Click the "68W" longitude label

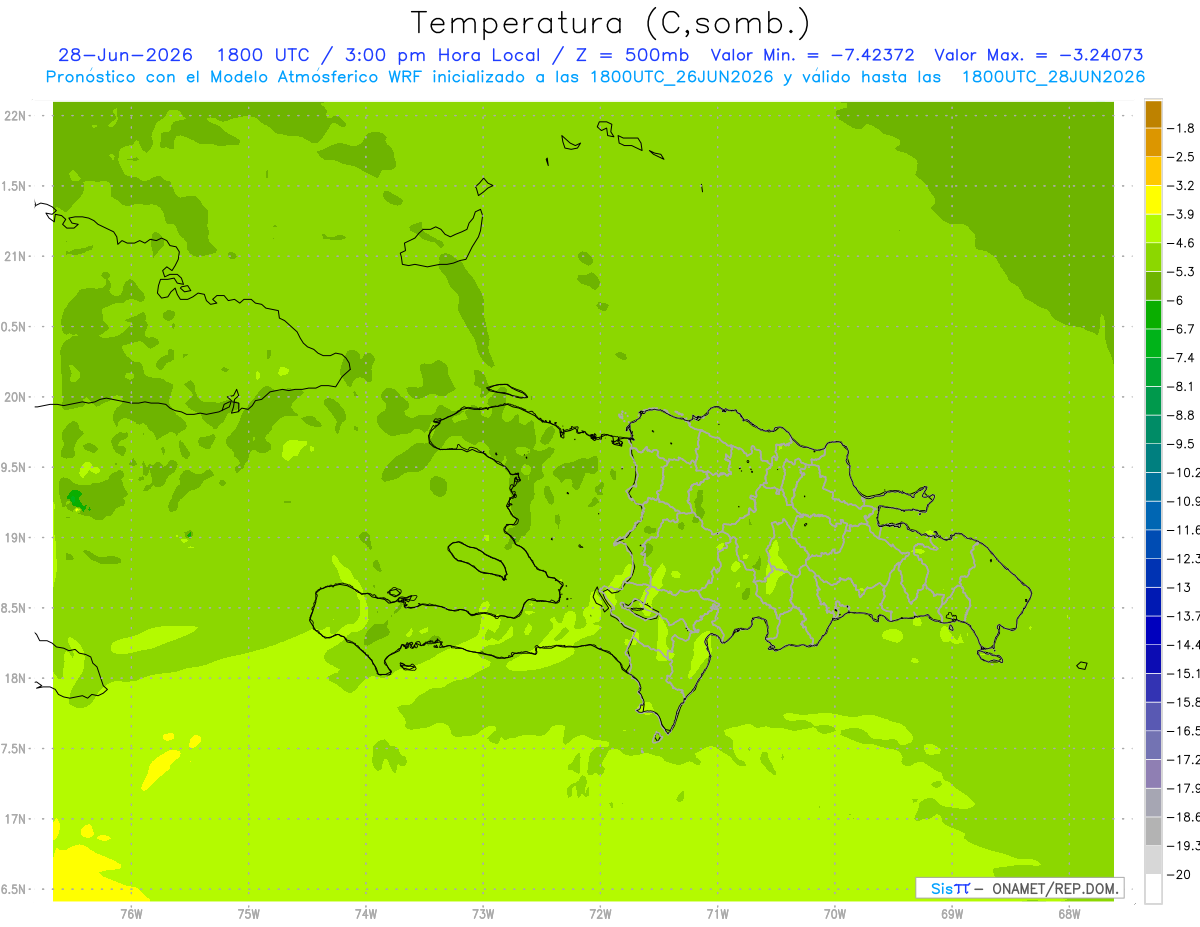[1069, 913]
